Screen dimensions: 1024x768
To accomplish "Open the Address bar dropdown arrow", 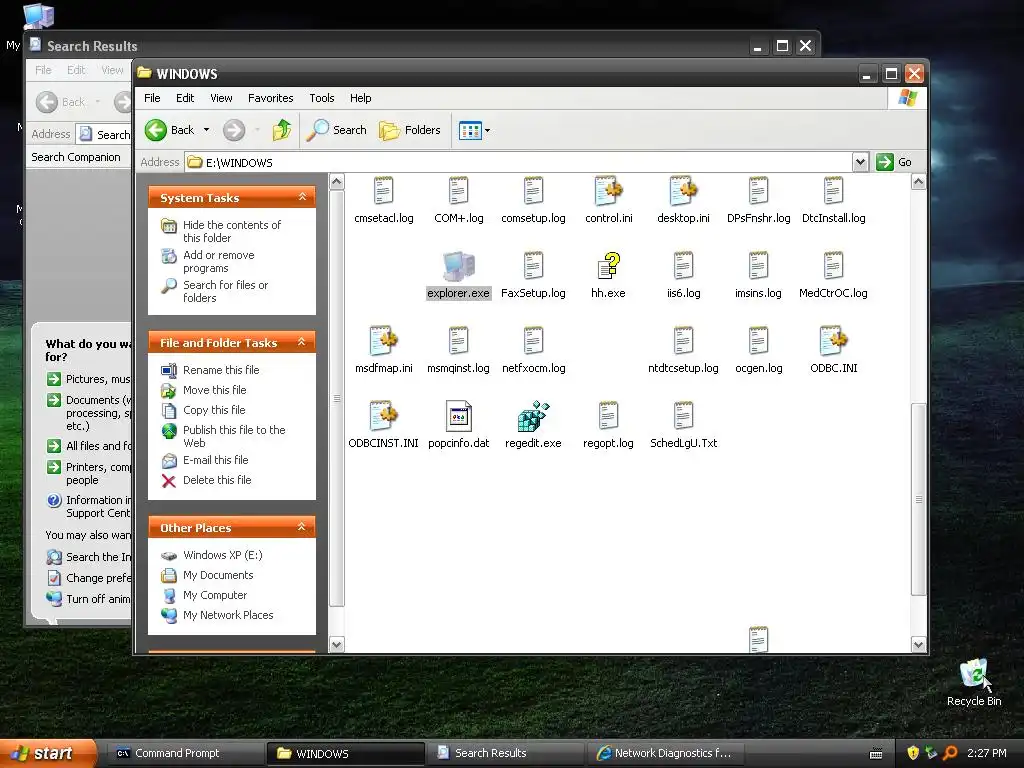I will click(861, 162).
